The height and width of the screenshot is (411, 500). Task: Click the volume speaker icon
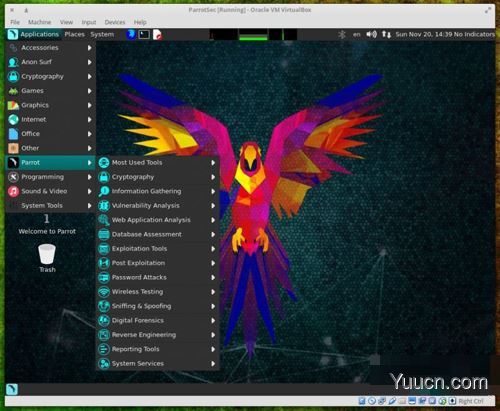tap(371, 34)
